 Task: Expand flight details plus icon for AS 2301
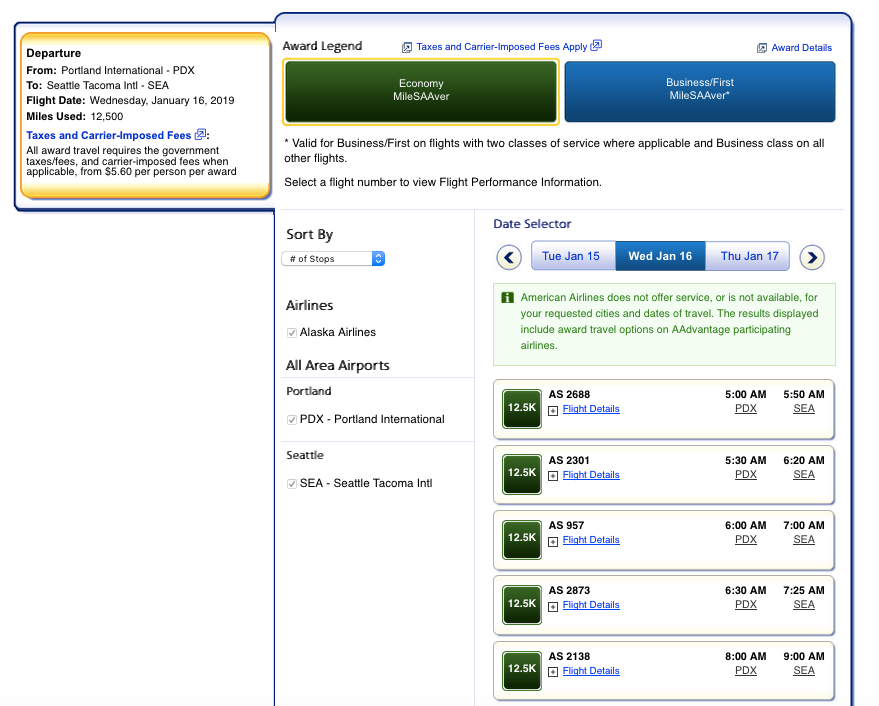(553, 475)
